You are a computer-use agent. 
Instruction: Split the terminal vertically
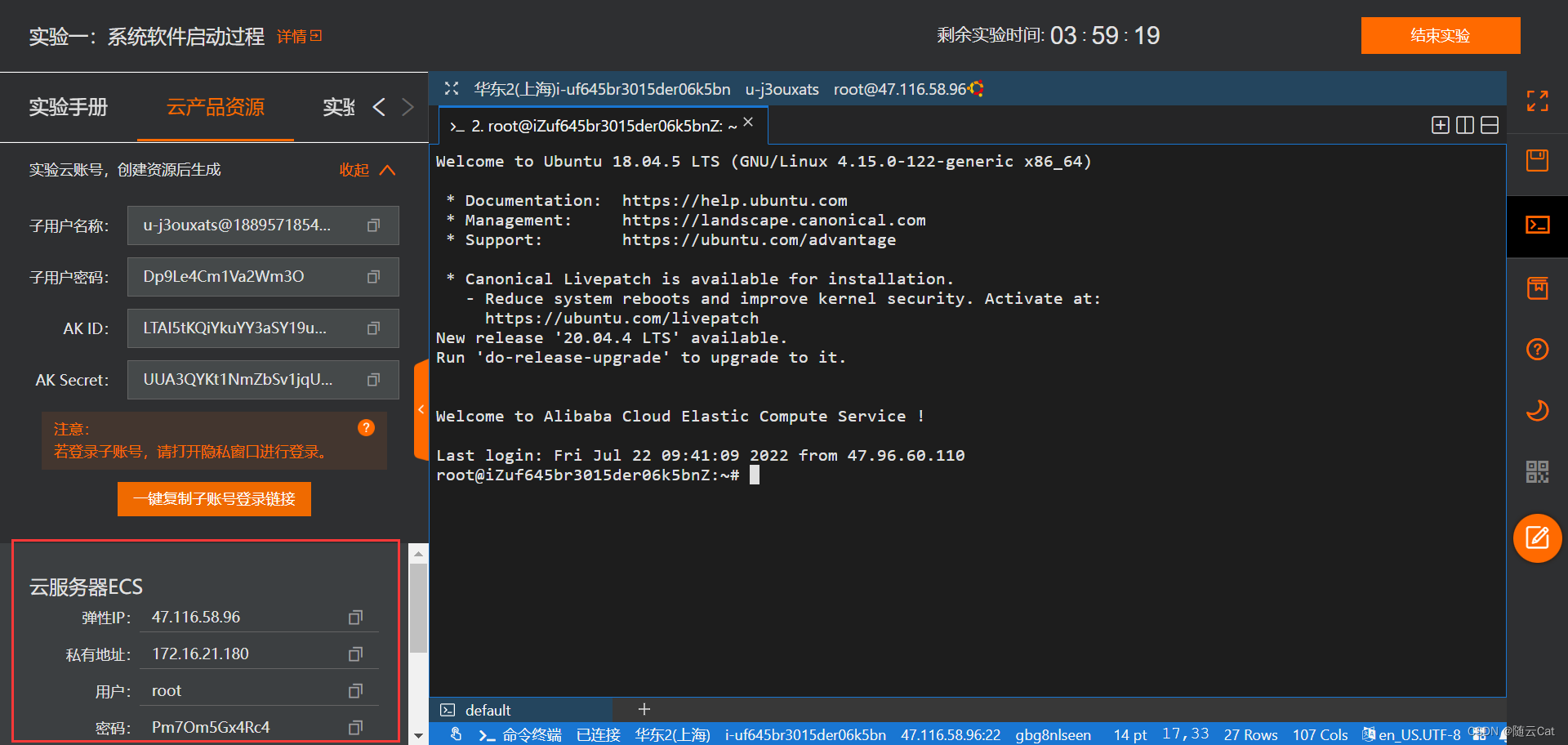point(1465,125)
